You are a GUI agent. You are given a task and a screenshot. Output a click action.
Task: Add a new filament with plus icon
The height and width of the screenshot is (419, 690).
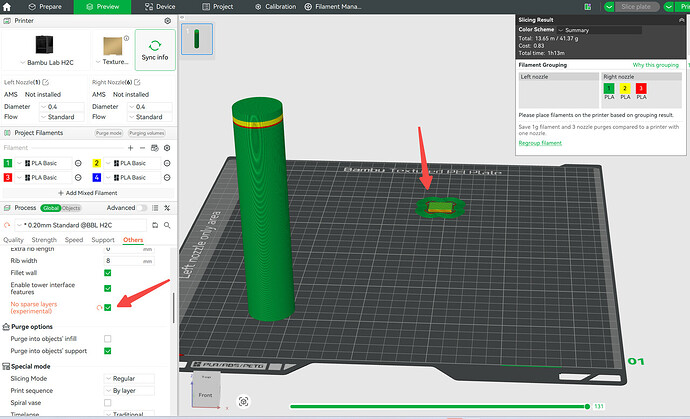pos(130,148)
